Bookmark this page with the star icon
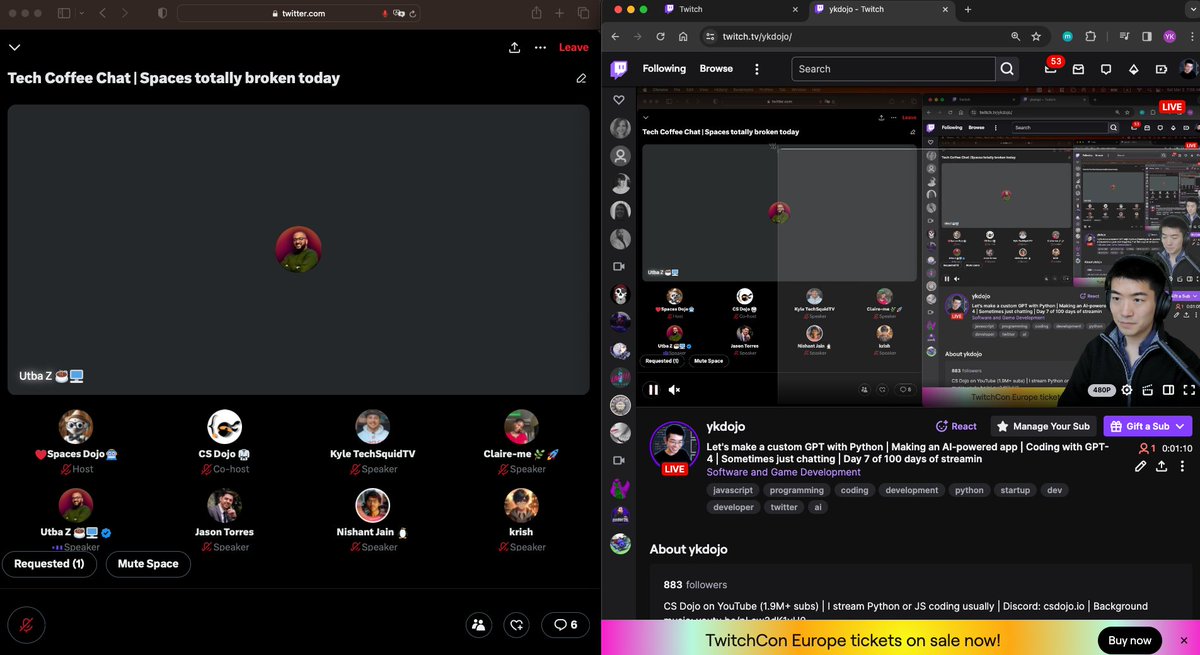The image size is (1200, 655). click(1036, 36)
